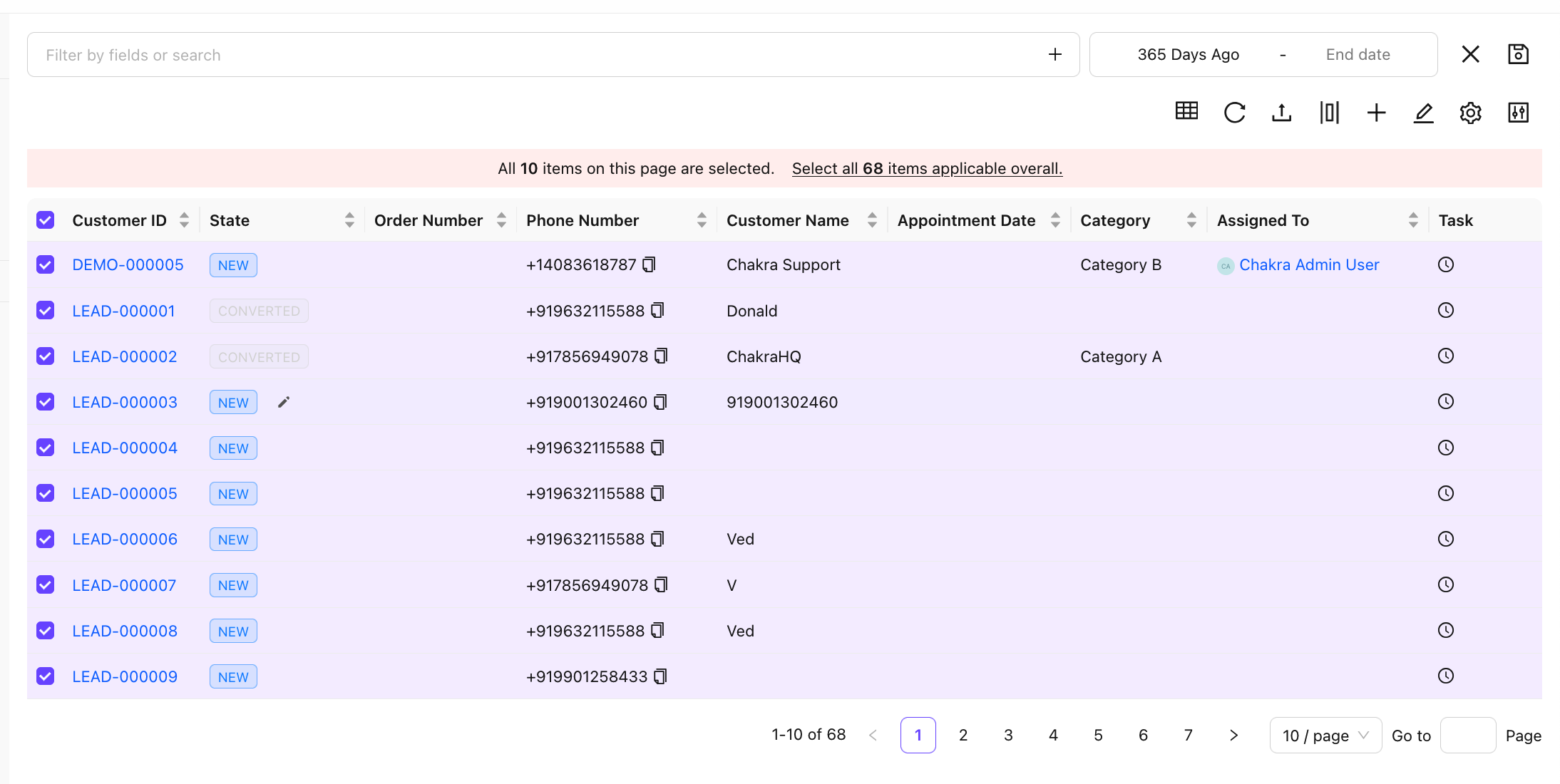Go to page 4 of results
Image resolution: width=1560 pixels, height=784 pixels.
1053,735
